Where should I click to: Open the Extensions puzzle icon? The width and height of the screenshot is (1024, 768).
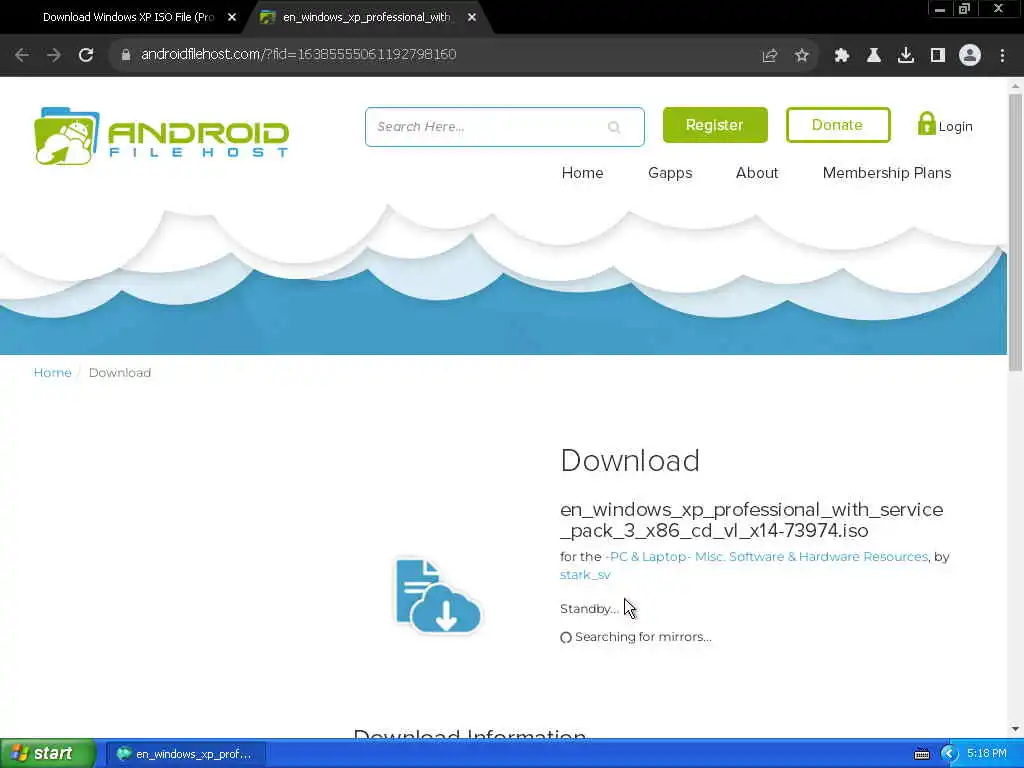click(x=842, y=56)
